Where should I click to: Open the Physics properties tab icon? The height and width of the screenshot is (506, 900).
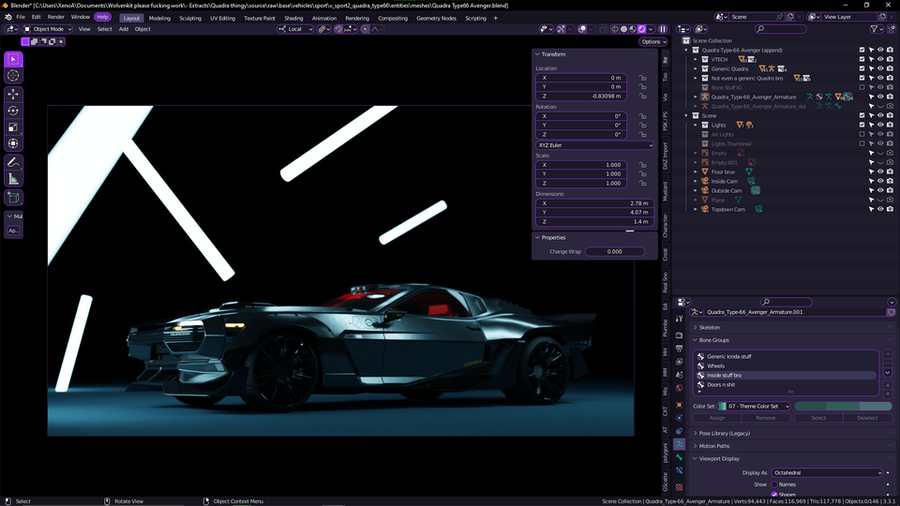click(x=680, y=418)
